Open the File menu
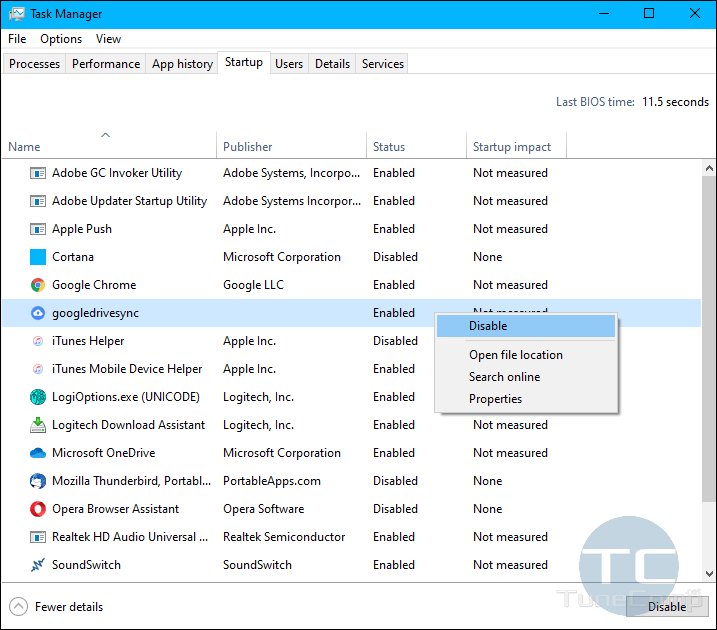The height and width of the screenshot is (630, 717). coord(17,39)
